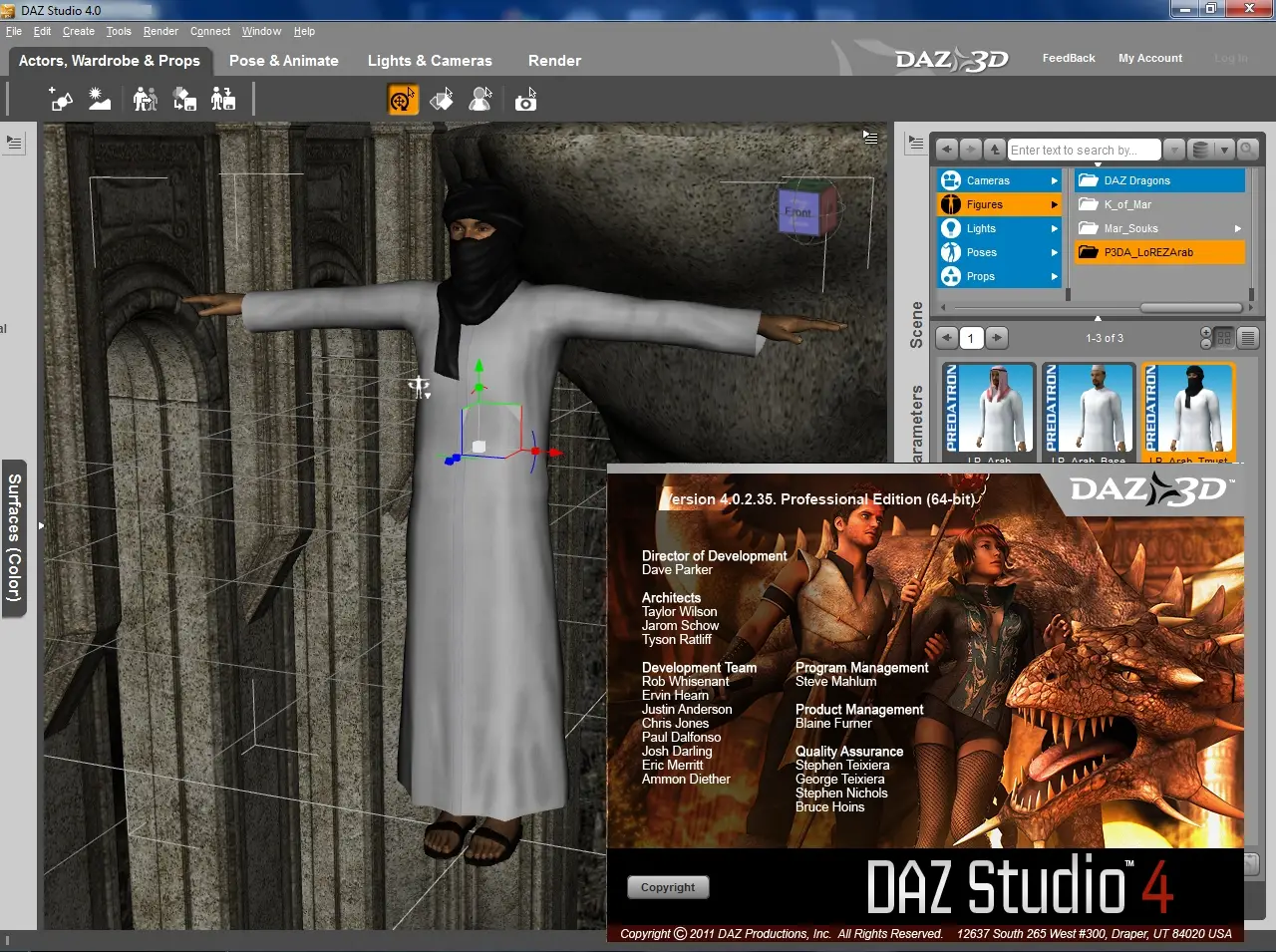Zoom out thumbnails with minus button
Image resolution: width=1276 pixels, height=952 pixels.
point(1206,344)
